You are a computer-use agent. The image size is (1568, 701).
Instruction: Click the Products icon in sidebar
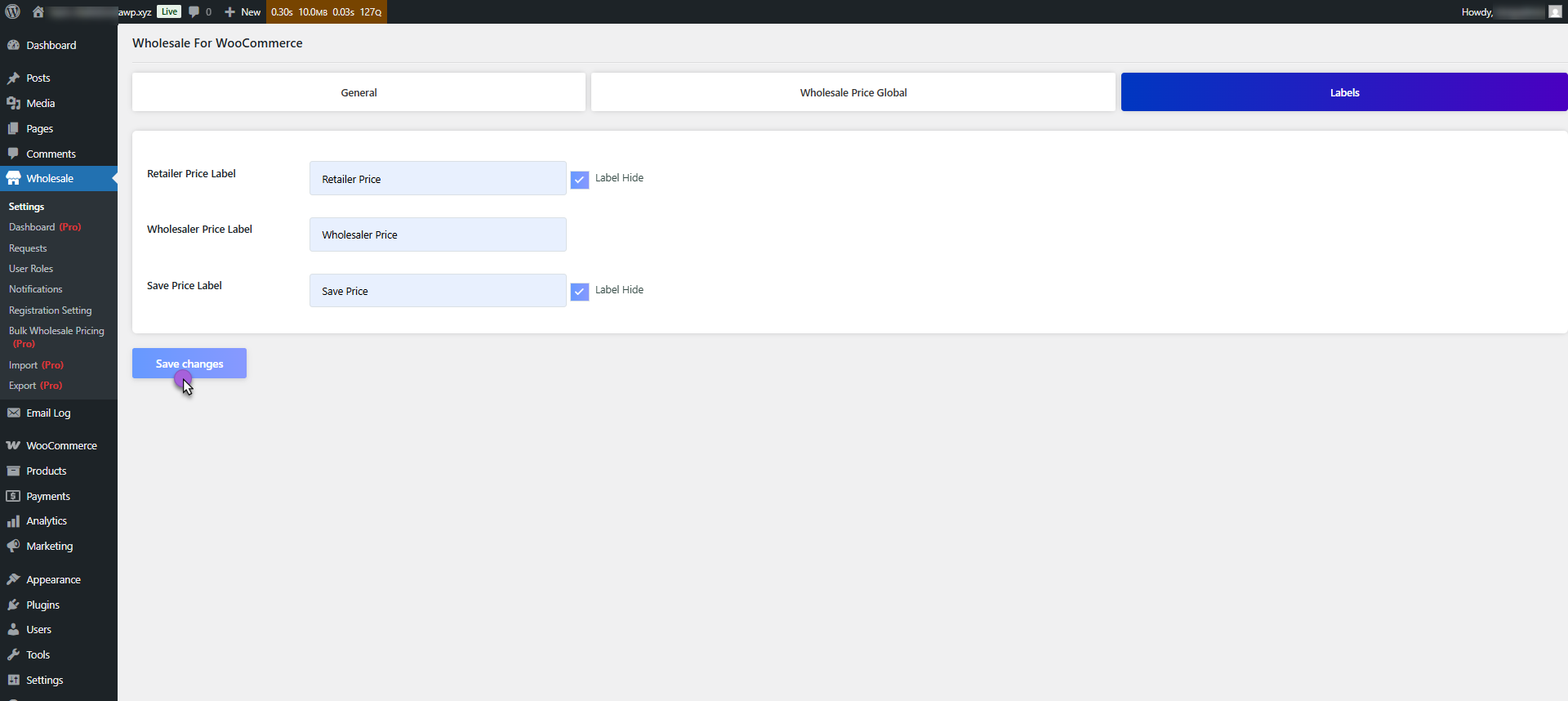[x=13, y=471]
